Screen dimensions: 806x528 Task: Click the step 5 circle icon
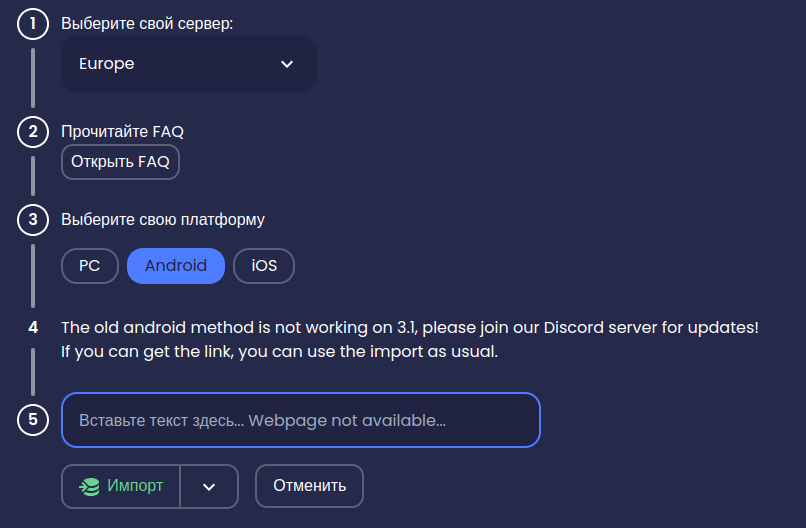click(33, 420)
